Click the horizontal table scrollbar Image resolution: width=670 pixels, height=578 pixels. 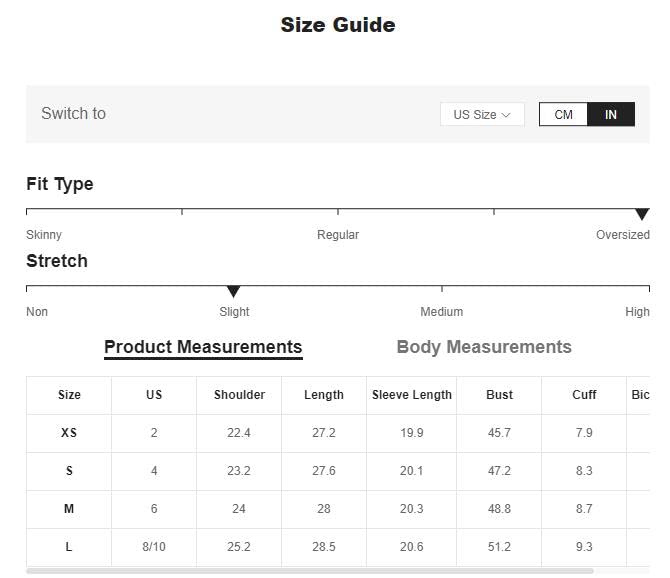coord(310,571)
